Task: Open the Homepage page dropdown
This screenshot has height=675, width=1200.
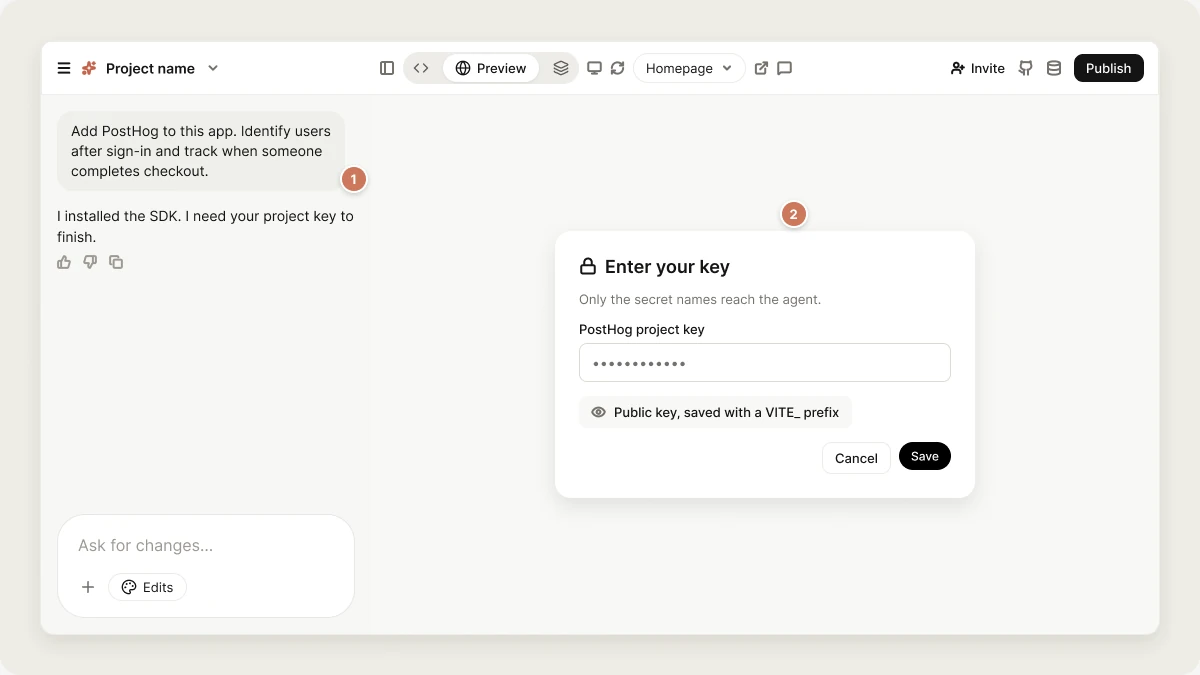Action: pos(689,68)
